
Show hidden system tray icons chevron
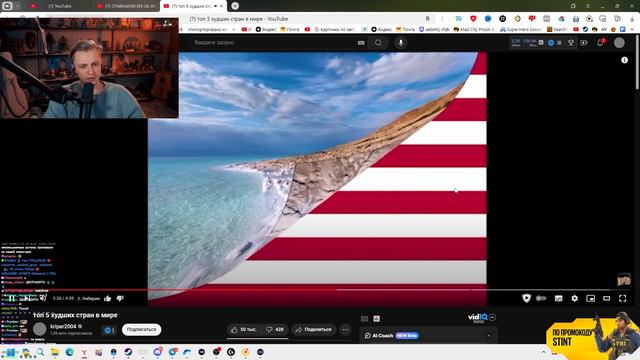click(x=543, y=352)
